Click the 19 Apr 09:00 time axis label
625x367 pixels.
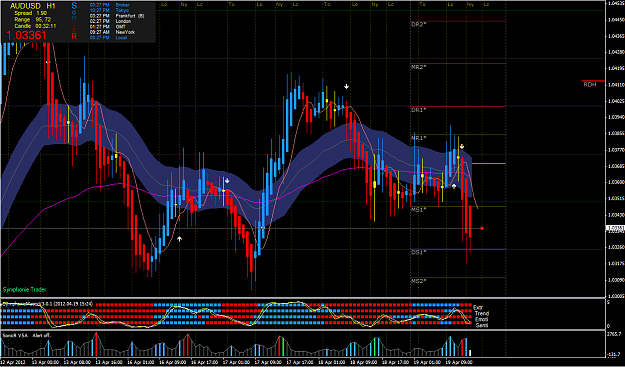point(459,363)
